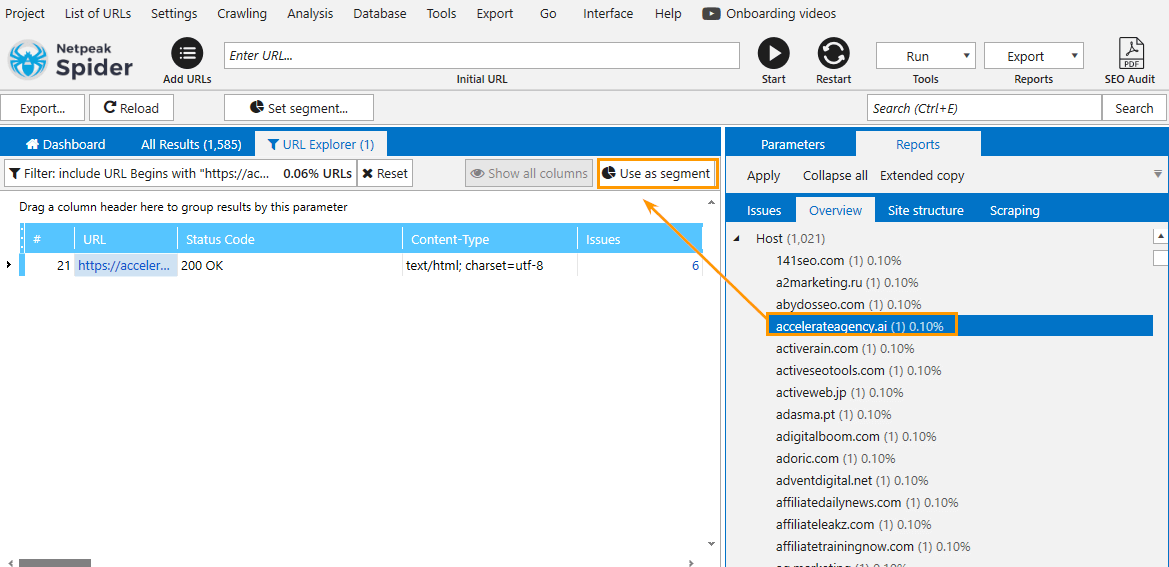The image size is (1169, 567).
Task: Click the 200 OK status cell
Action: tap(289, 265)
